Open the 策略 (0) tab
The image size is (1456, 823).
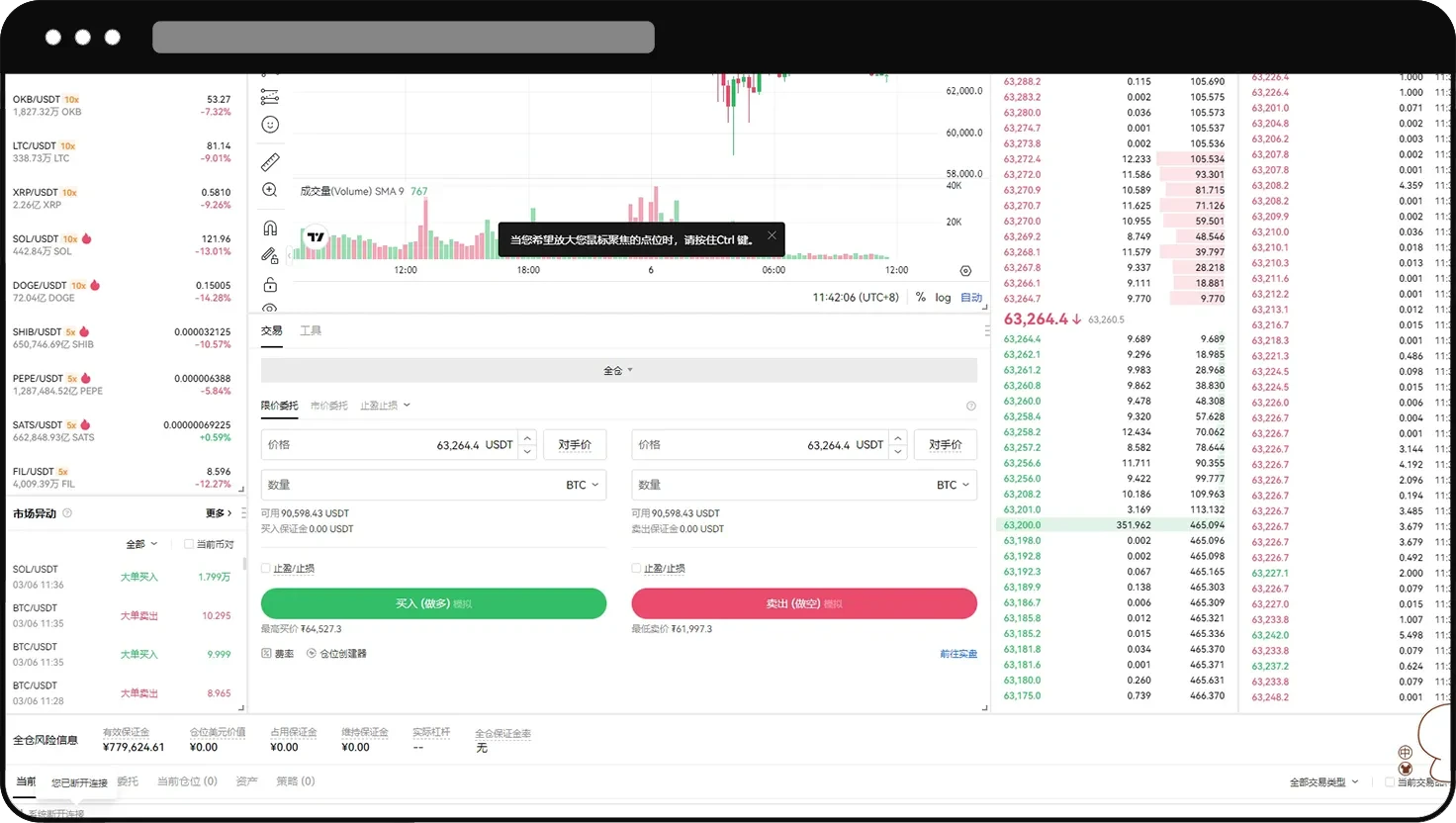296,781
